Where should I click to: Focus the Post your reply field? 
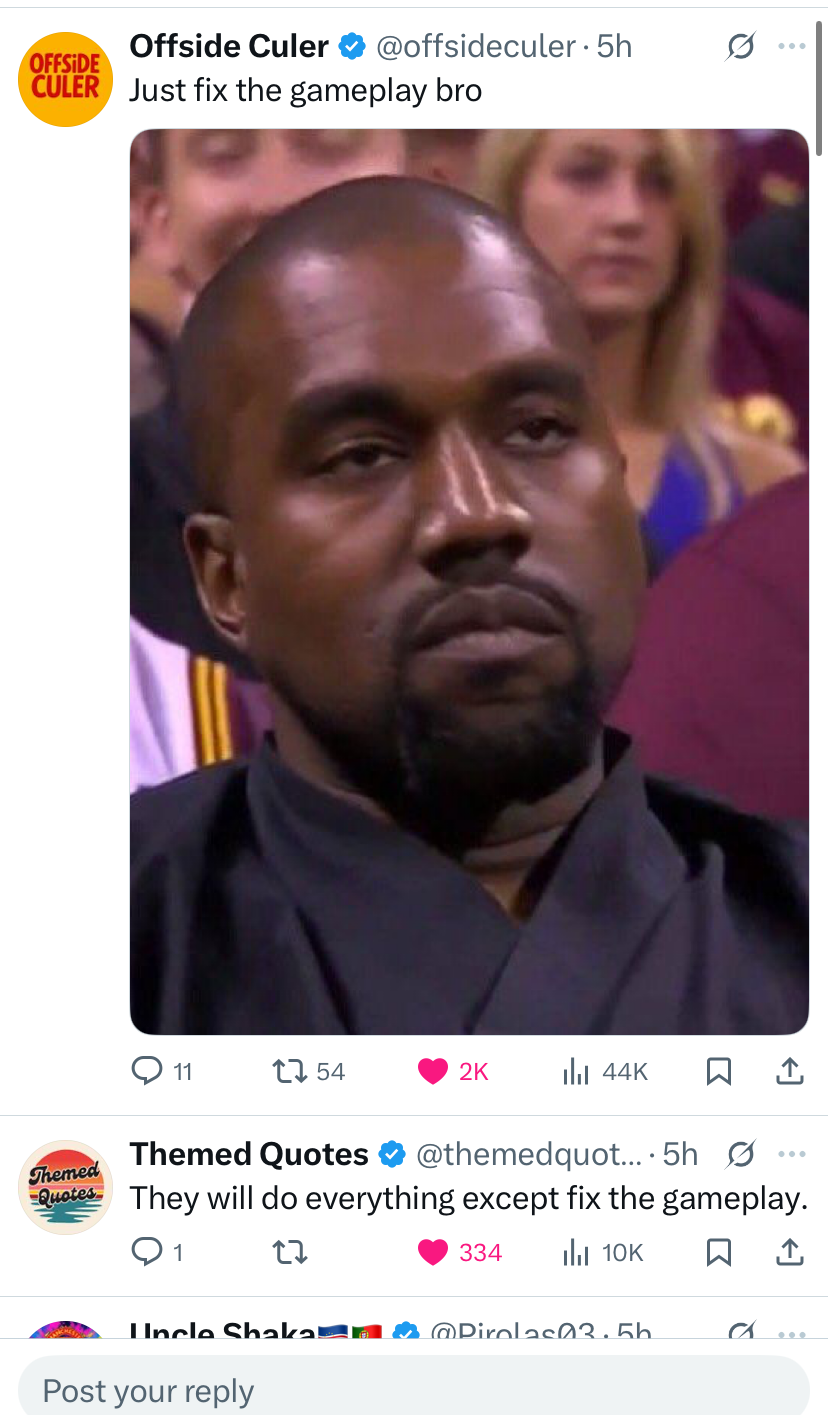coord(414,1390)
